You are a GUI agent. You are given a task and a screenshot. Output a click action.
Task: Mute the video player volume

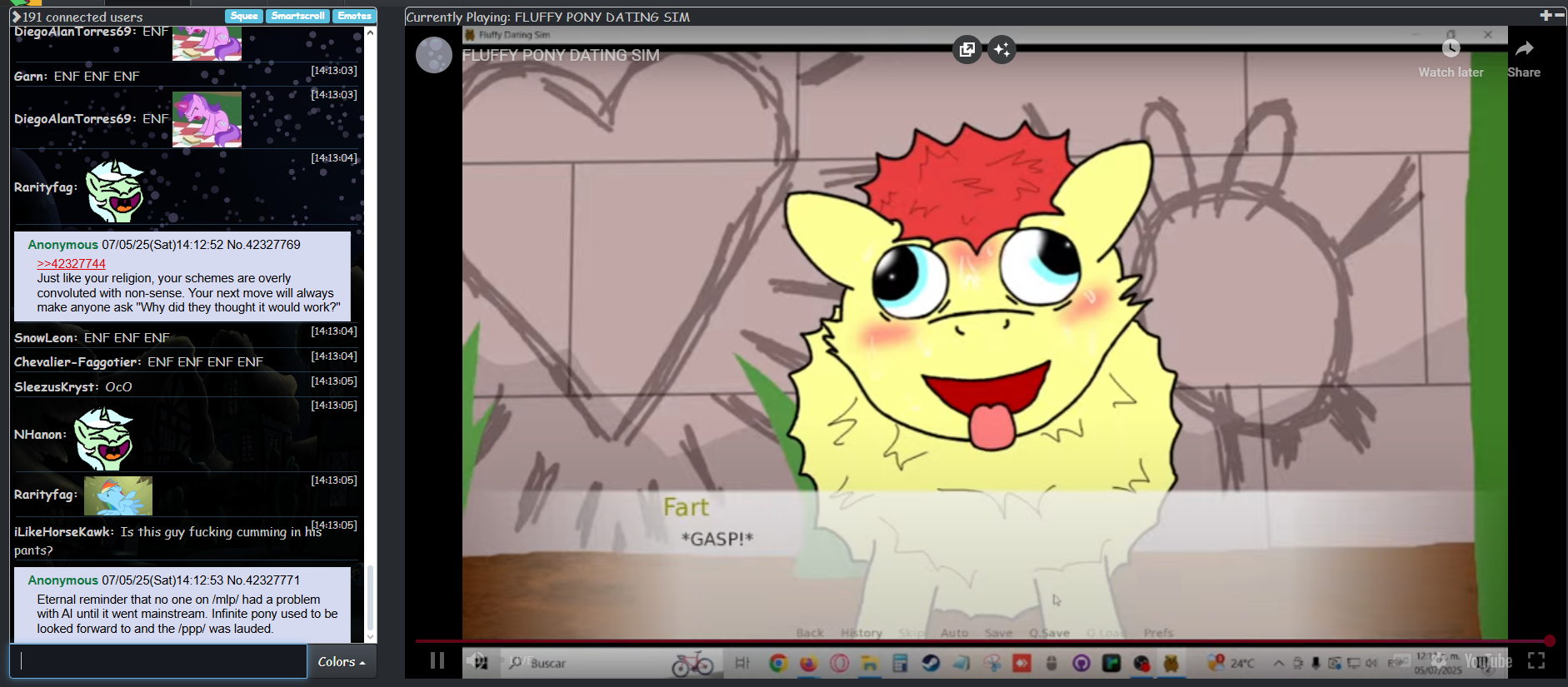tap(477, 660)
